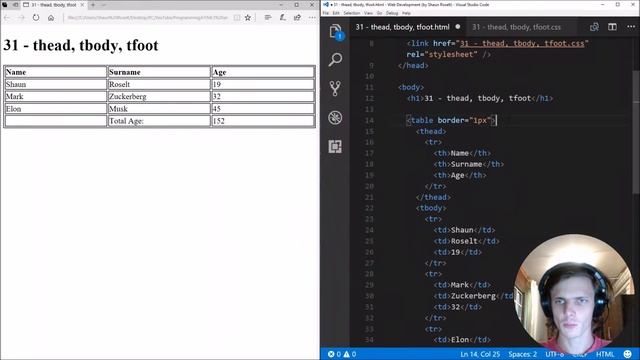
Task: Refresh the Edge browser page
Action: (x=36, y=18)
